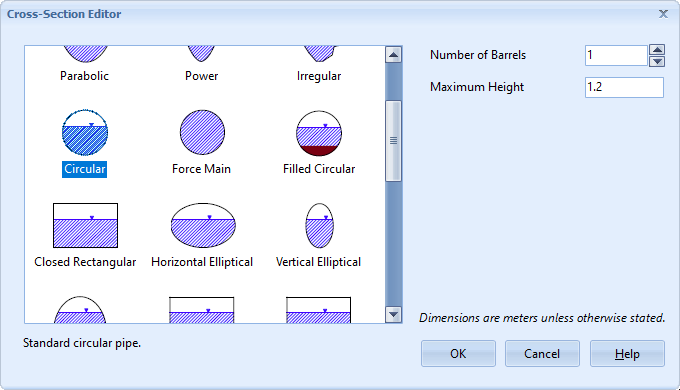Screen dimensions: 680x390
Task: Decrease Number of Barrels with down arrow
Action: (657, 61)
